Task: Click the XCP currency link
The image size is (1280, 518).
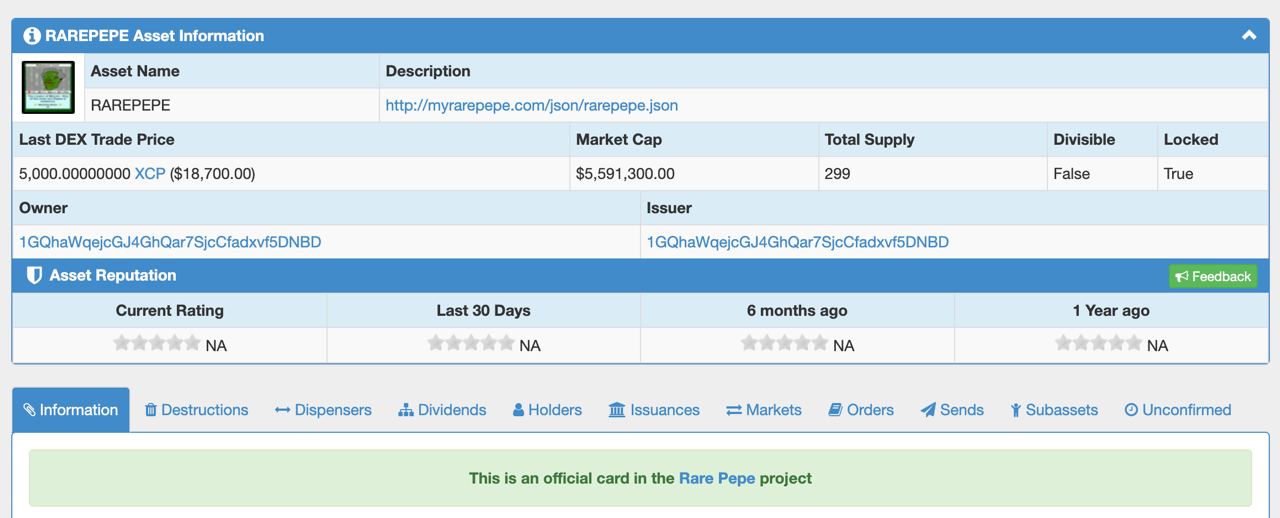Action: point(150,174)
